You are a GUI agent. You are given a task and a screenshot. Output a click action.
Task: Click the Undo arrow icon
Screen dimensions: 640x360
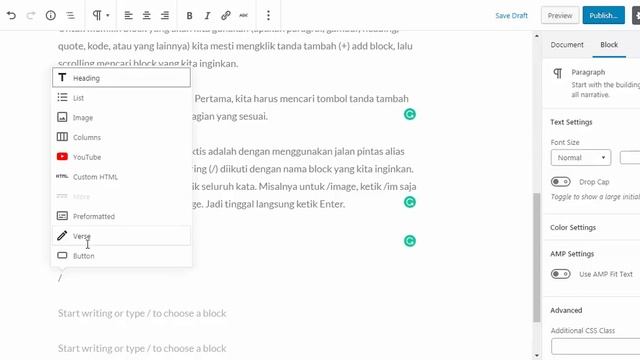11,16
